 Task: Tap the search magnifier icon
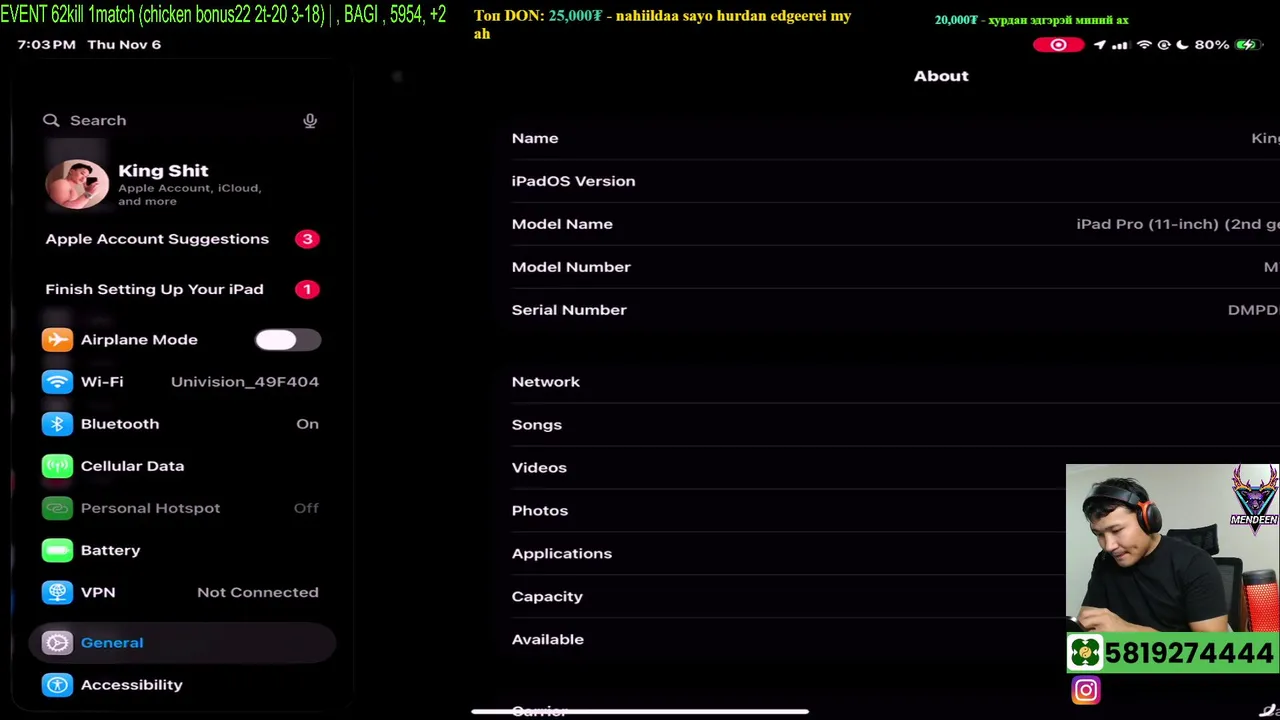(x=51, y=120)
